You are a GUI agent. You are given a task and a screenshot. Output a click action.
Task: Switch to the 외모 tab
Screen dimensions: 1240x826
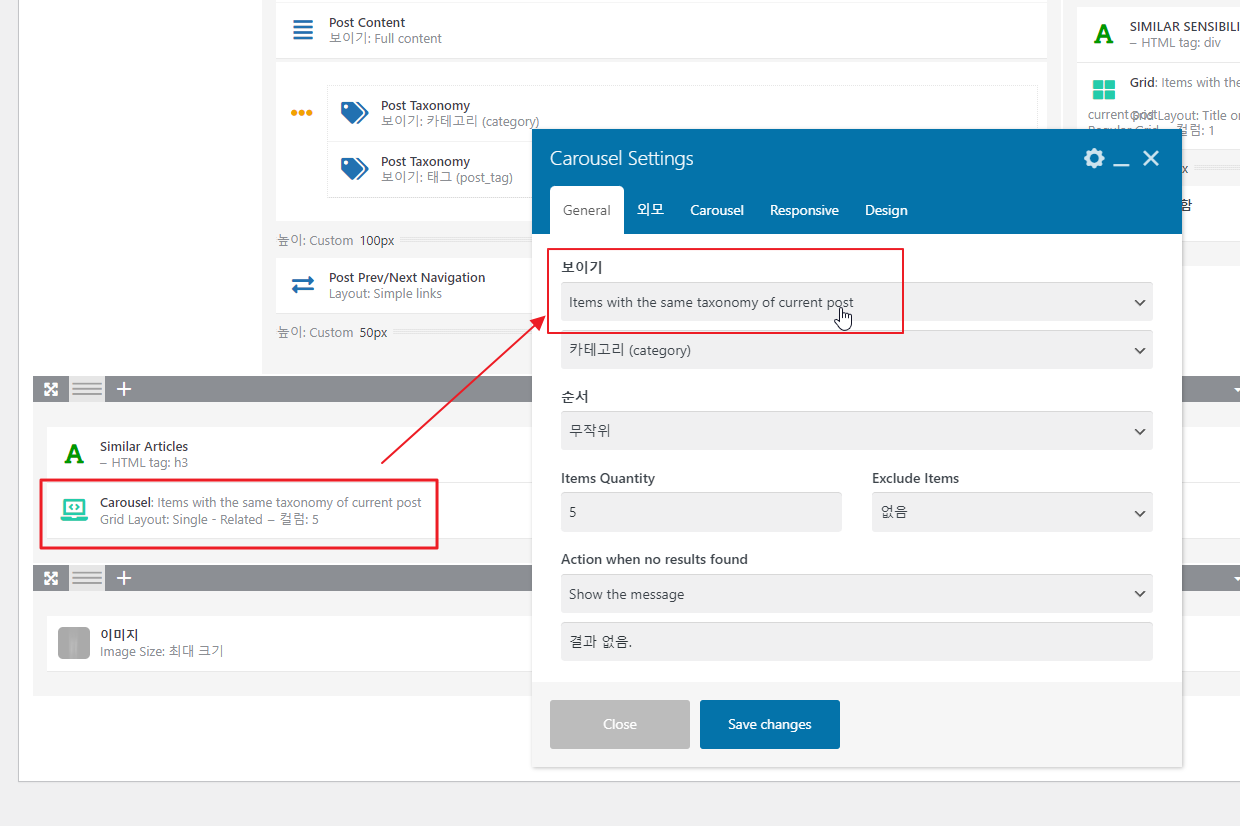coord(650,210)
